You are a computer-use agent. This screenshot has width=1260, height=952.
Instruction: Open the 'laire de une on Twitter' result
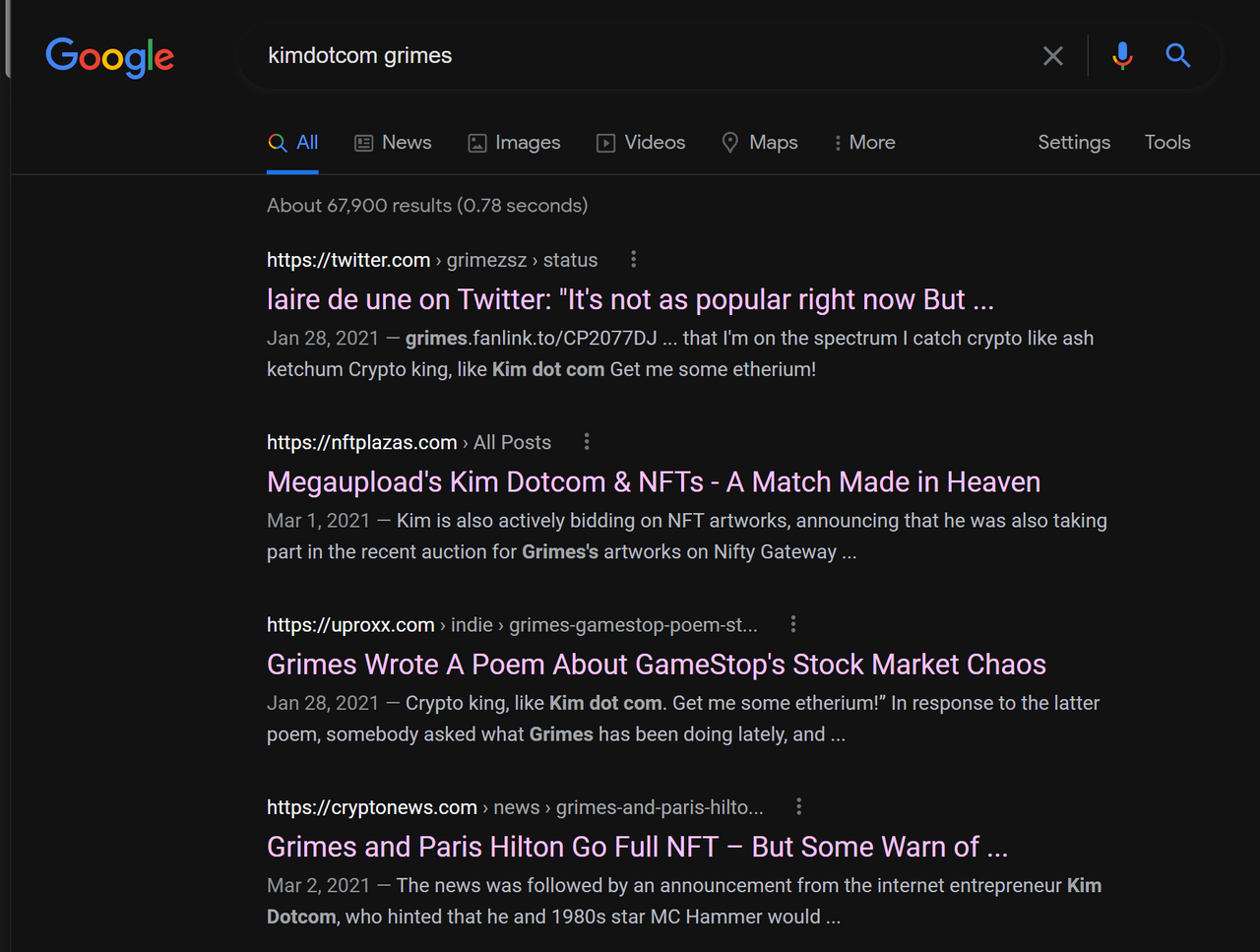[630, 299]
